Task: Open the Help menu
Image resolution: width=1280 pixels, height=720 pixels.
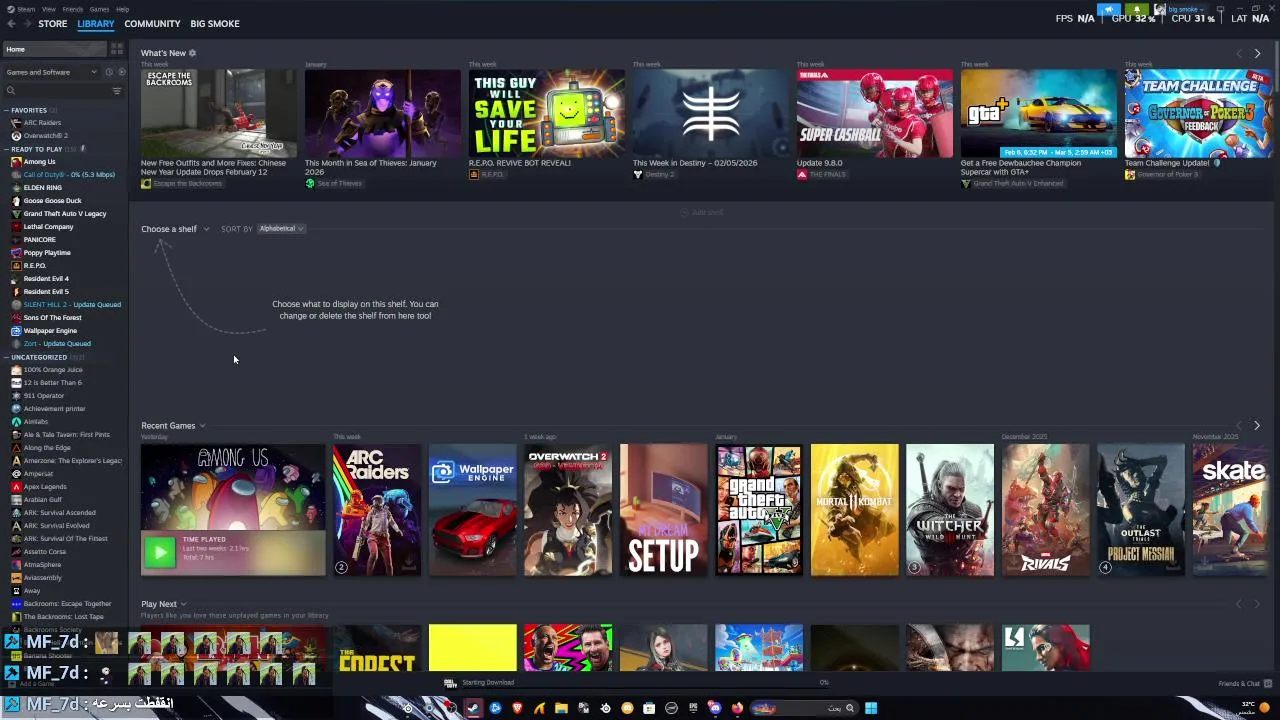Action: point(122,9)
